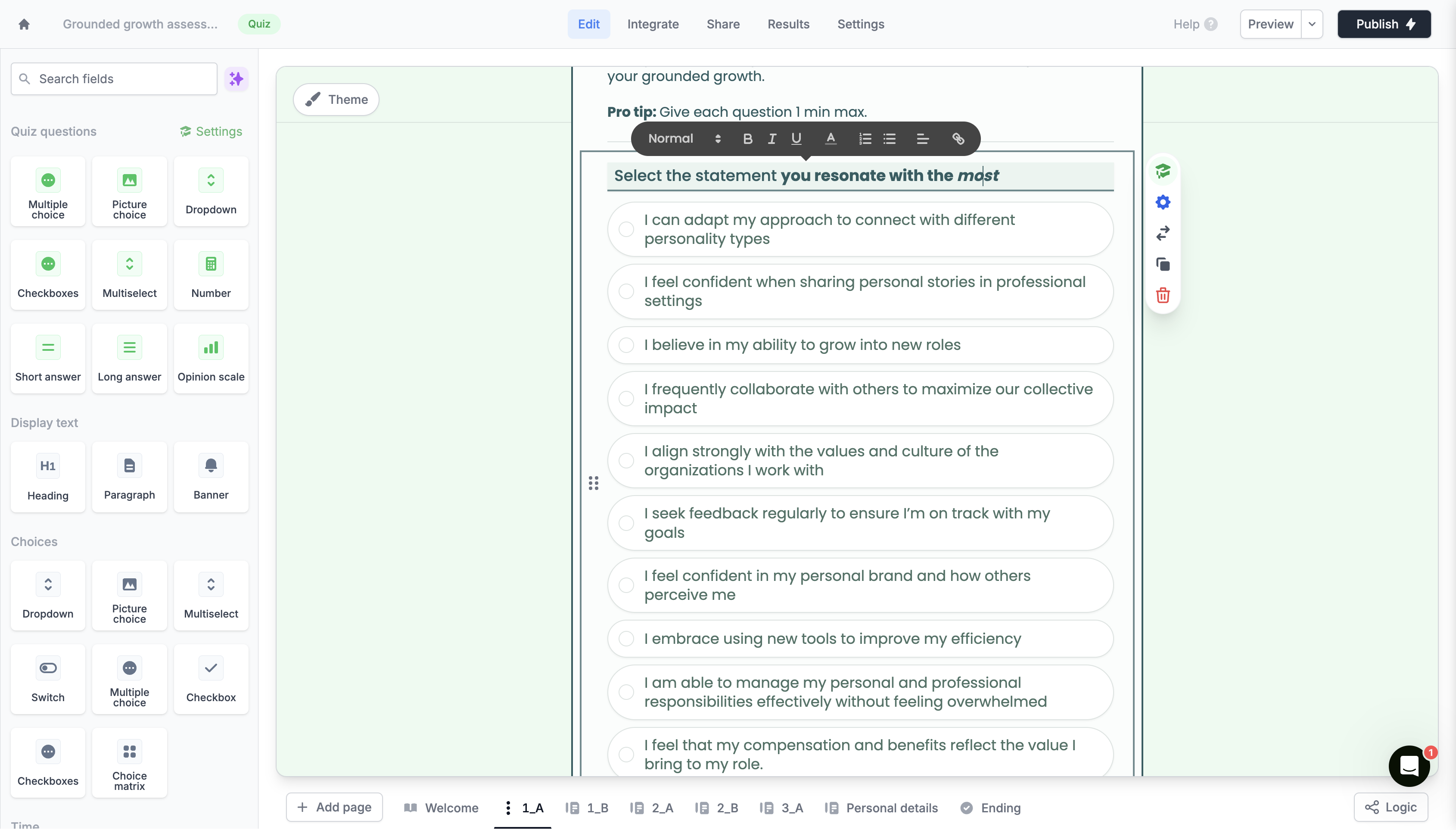Apply italic formatting
Viewport: 1456px width, 830px height.
click(772, 138)
